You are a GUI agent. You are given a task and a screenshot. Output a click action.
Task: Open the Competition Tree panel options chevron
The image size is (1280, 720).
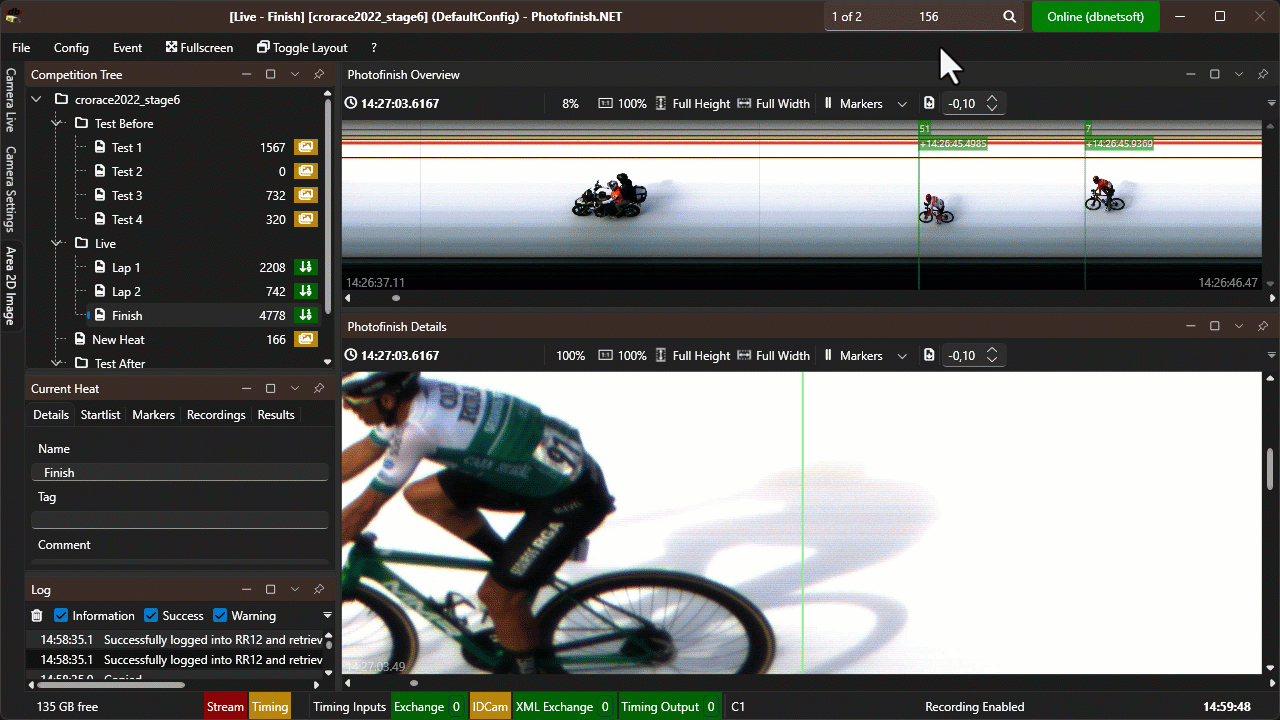(295, 75)
